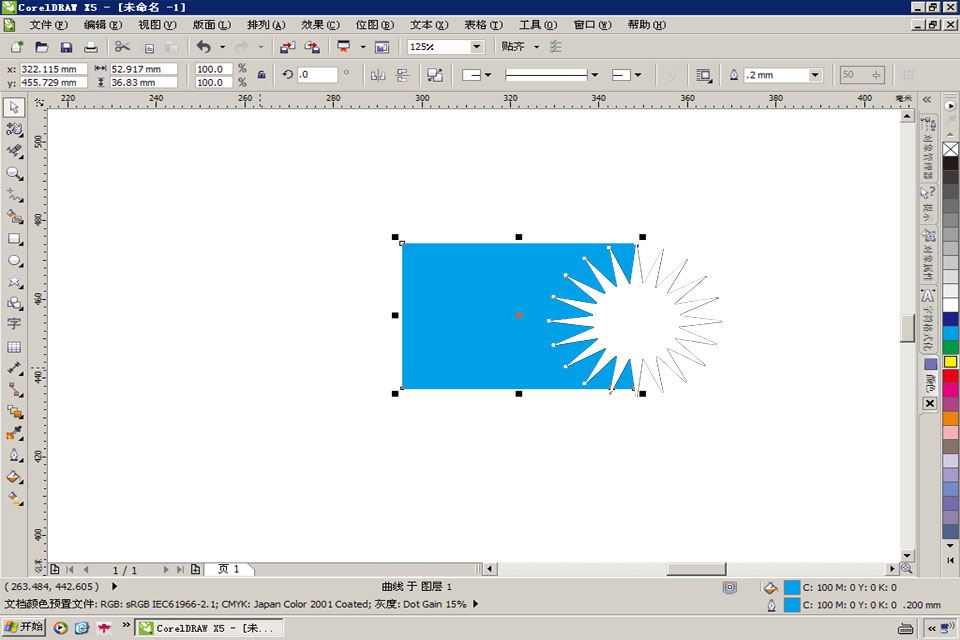Expand the document color profile info arrow
Viewport: 960px width, 640px height.
point(476,604)
